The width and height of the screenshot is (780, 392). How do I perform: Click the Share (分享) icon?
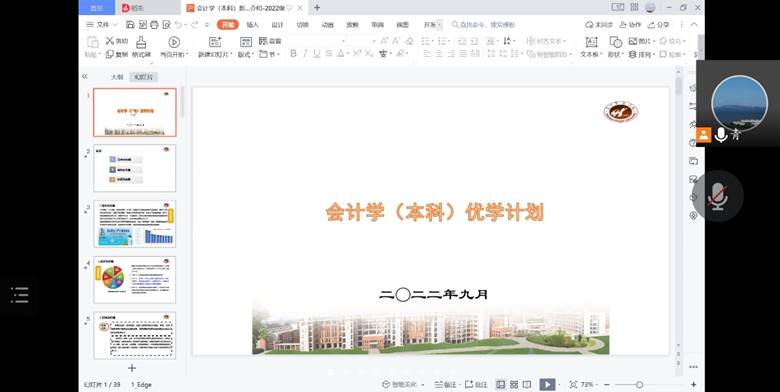651,24
